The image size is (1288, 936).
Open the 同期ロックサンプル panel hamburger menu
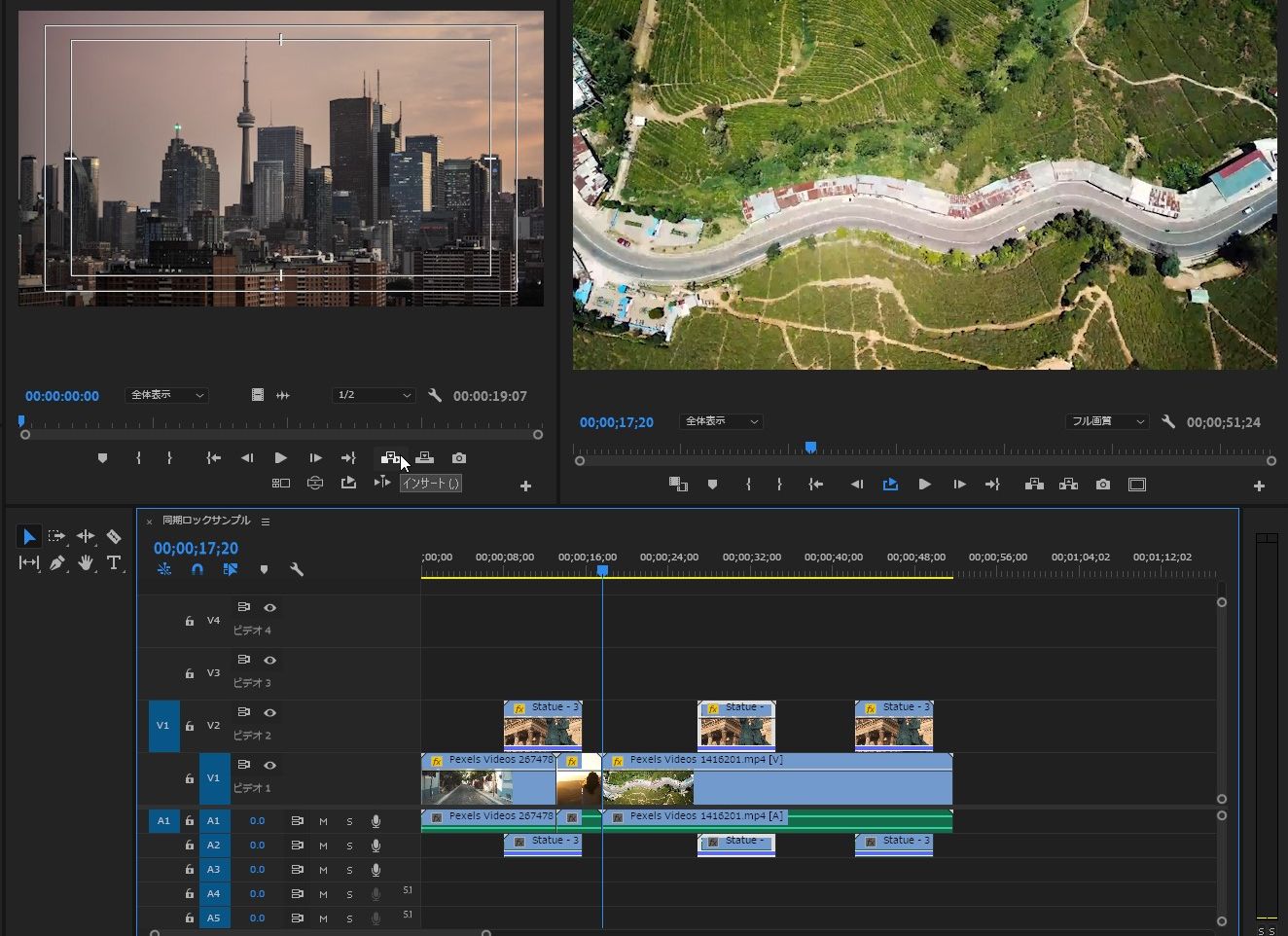click(x=265, y=522)
